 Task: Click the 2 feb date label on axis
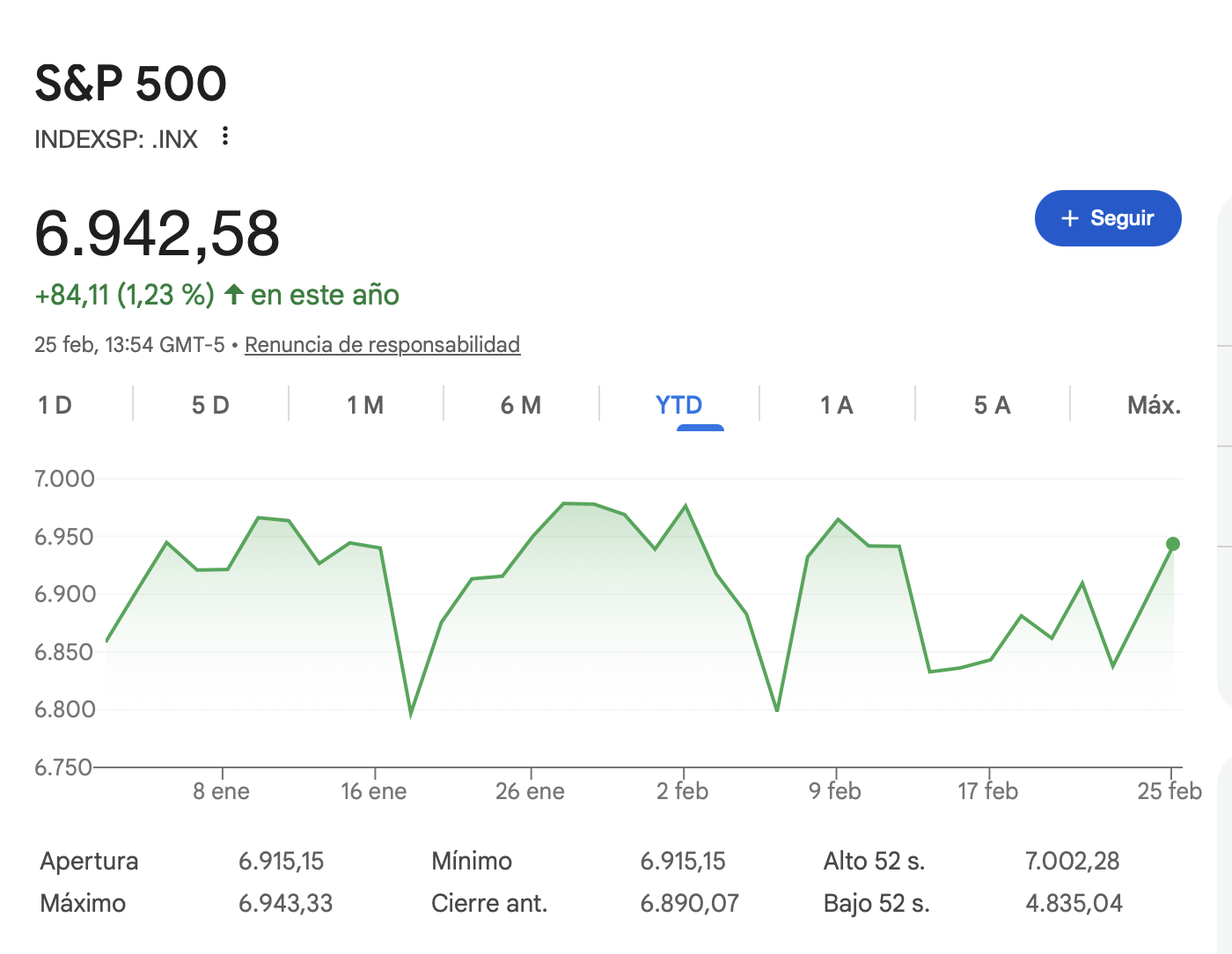pyautogui.click(x=682, y=791)
